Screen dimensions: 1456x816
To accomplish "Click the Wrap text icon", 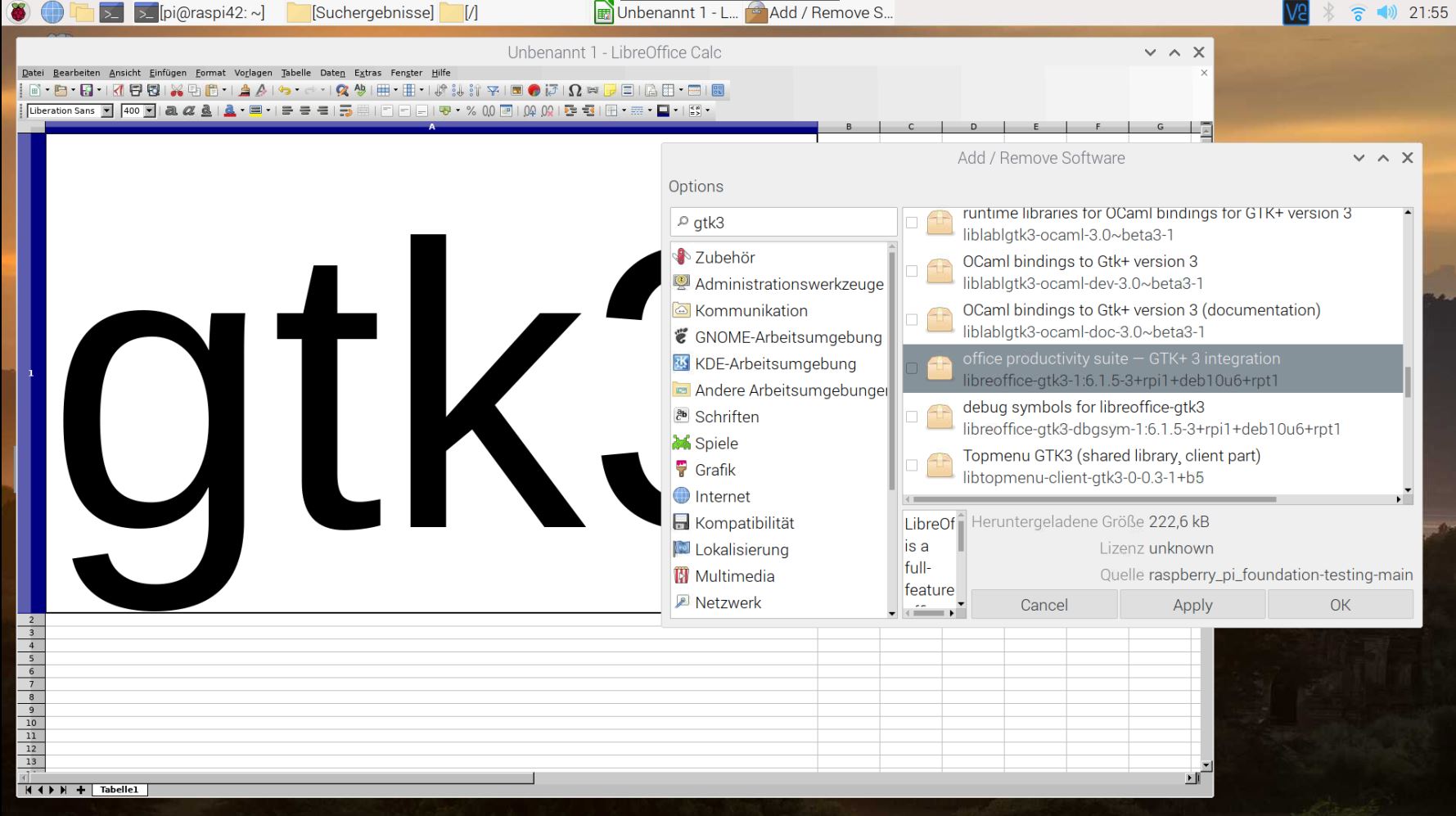I will tap(346, 110).
